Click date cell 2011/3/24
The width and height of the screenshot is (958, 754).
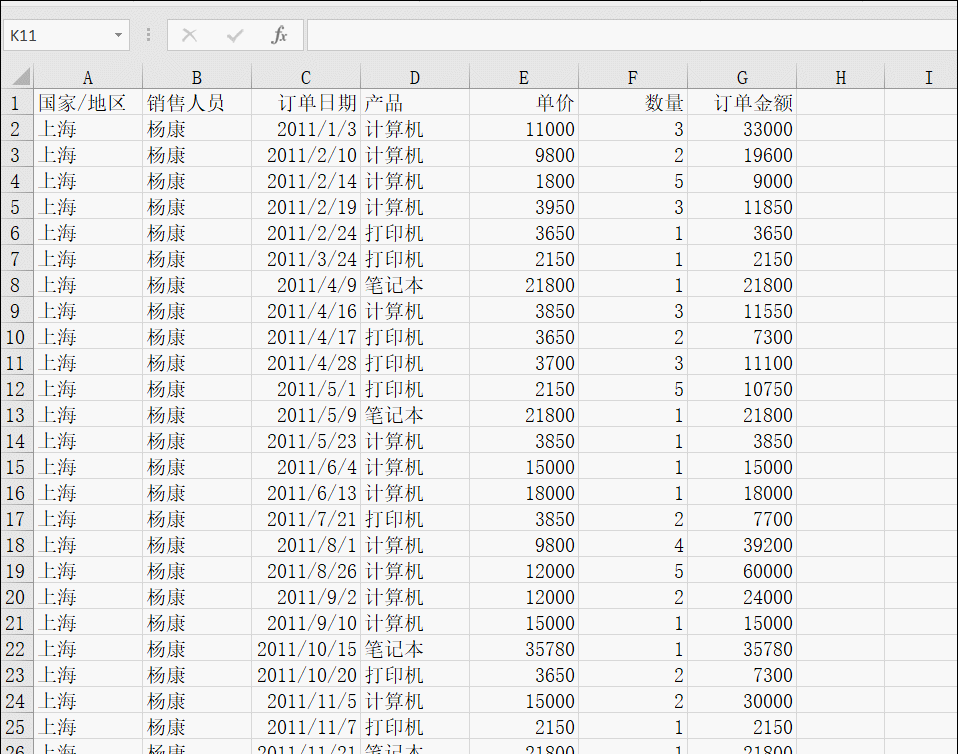tap(306, 259)
